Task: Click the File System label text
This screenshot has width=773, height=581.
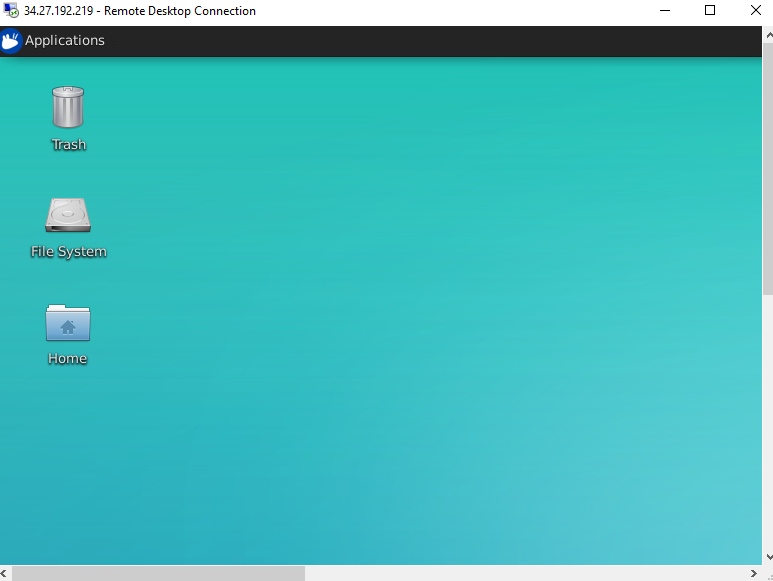Action: 69,251
